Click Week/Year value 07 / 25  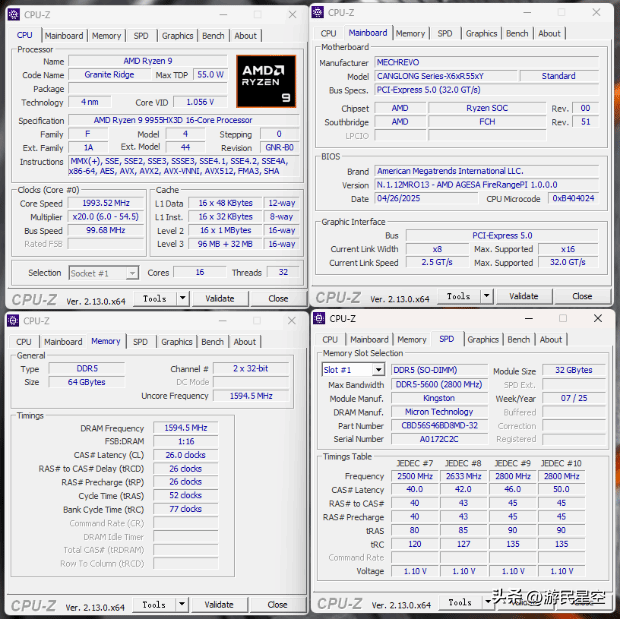pyautogui.click(x=574, y=398)
